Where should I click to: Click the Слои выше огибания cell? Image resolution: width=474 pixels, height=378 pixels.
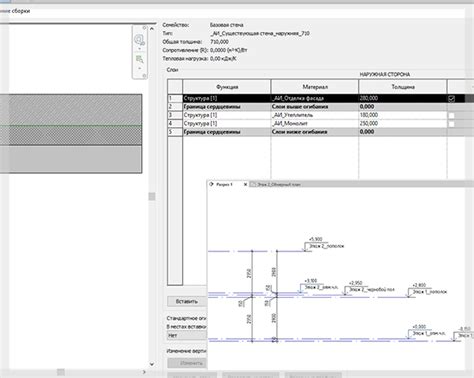pyautogui.click(x=315, y=107)
